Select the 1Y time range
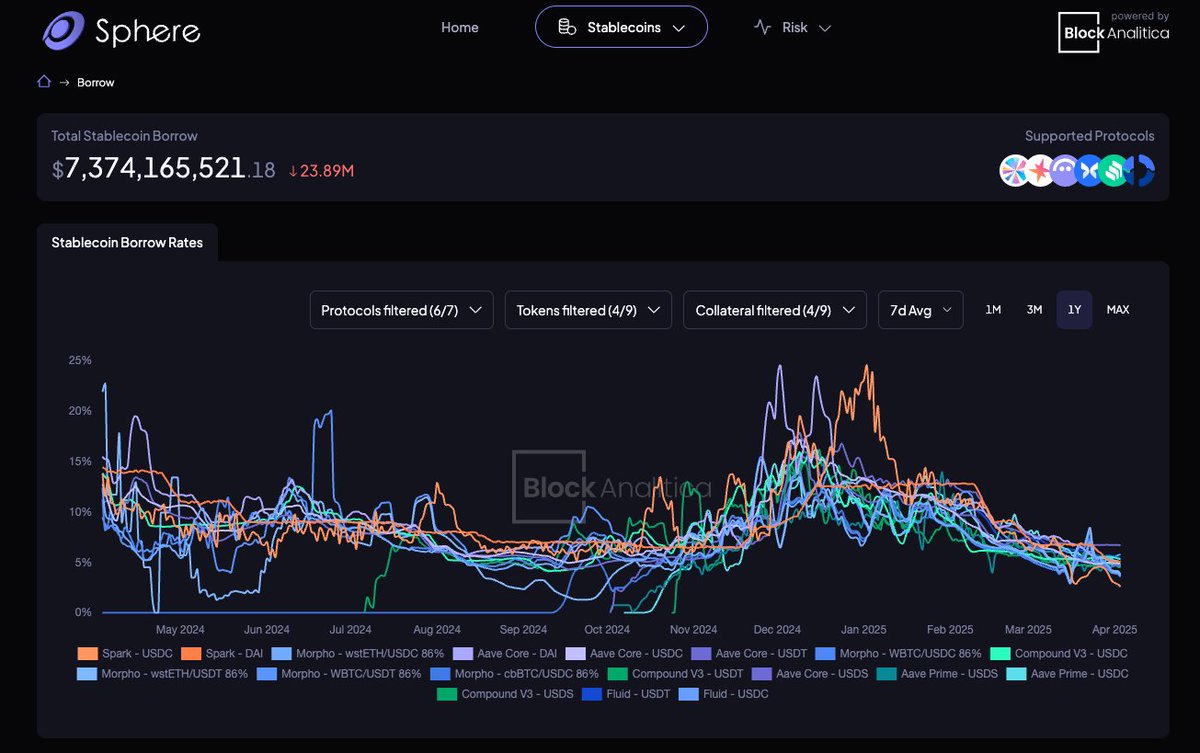1200x753 pixels. (x=1074, y=310)
